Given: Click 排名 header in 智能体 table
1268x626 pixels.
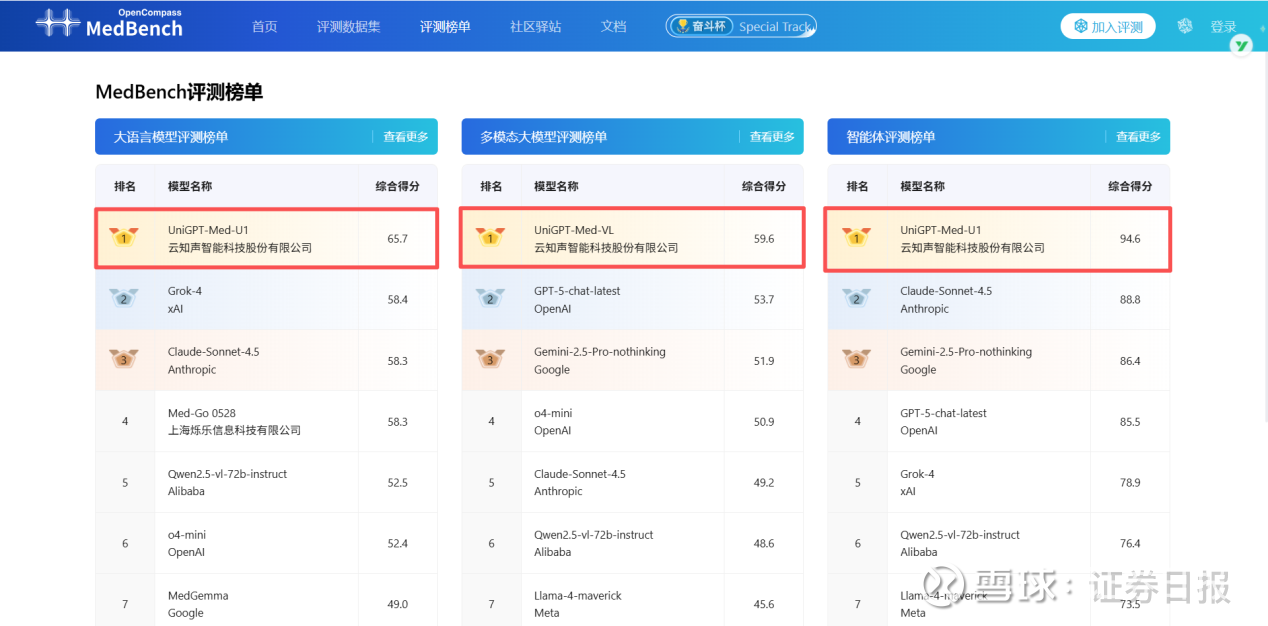Looking at the screenshot, I should (x=857, y=186).
